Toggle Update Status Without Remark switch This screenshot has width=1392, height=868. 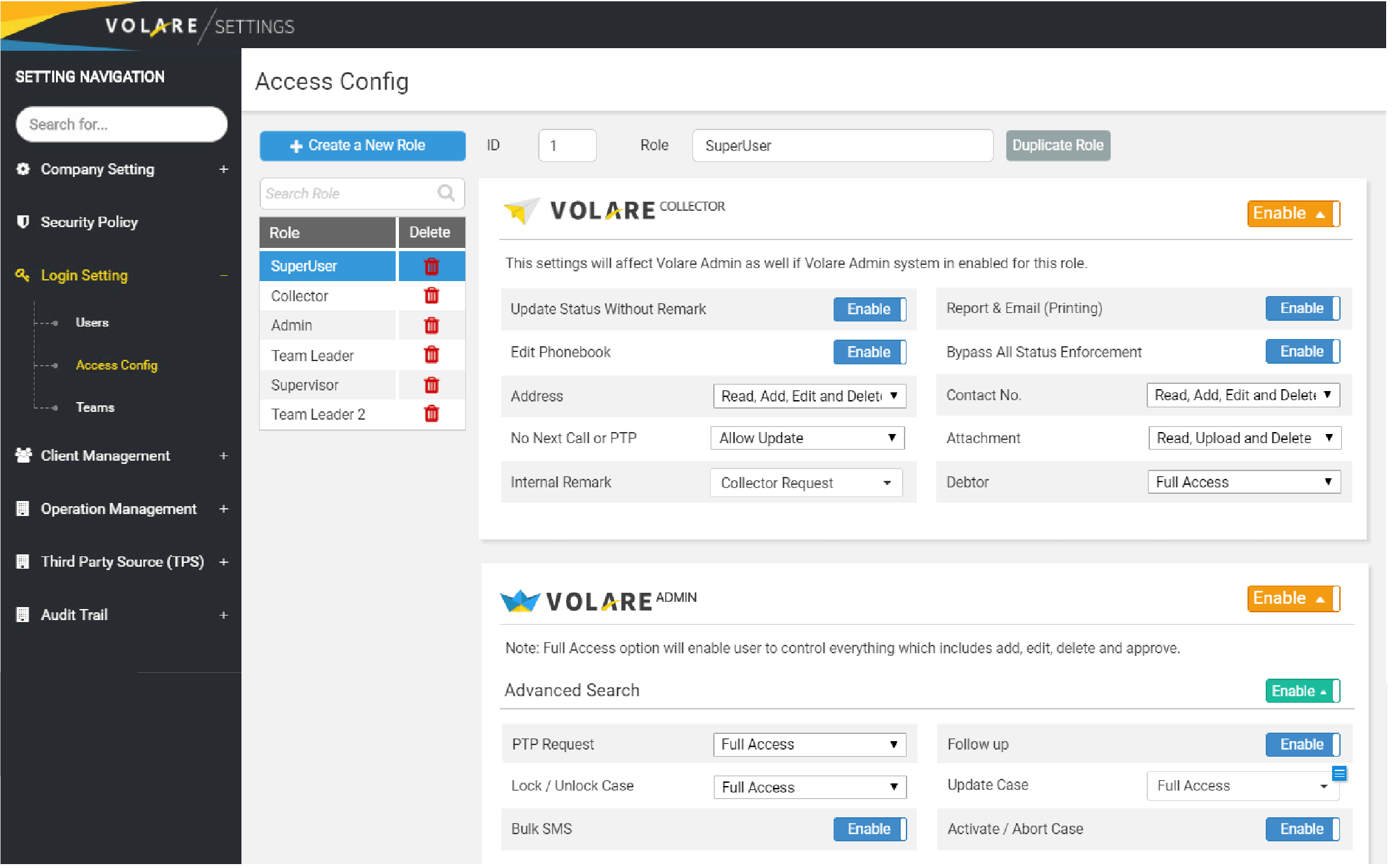[871, 310]
